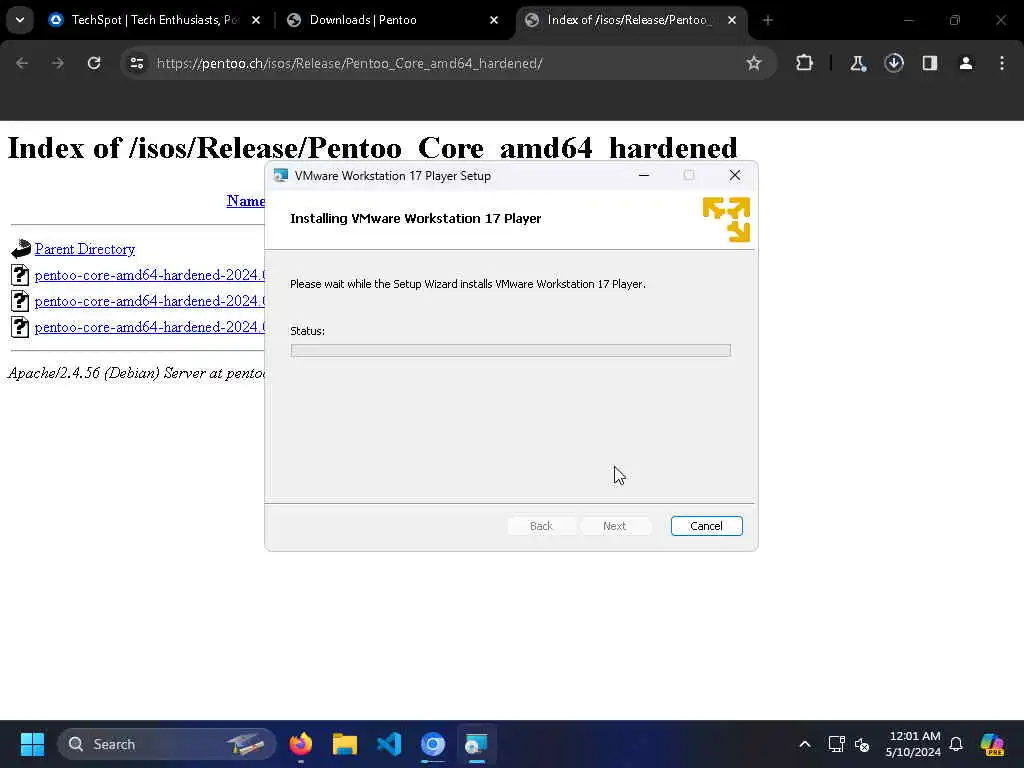This screenshot has height=768, width=1024.
Task: Expand the hidden system tray icons
Action: 805,744
